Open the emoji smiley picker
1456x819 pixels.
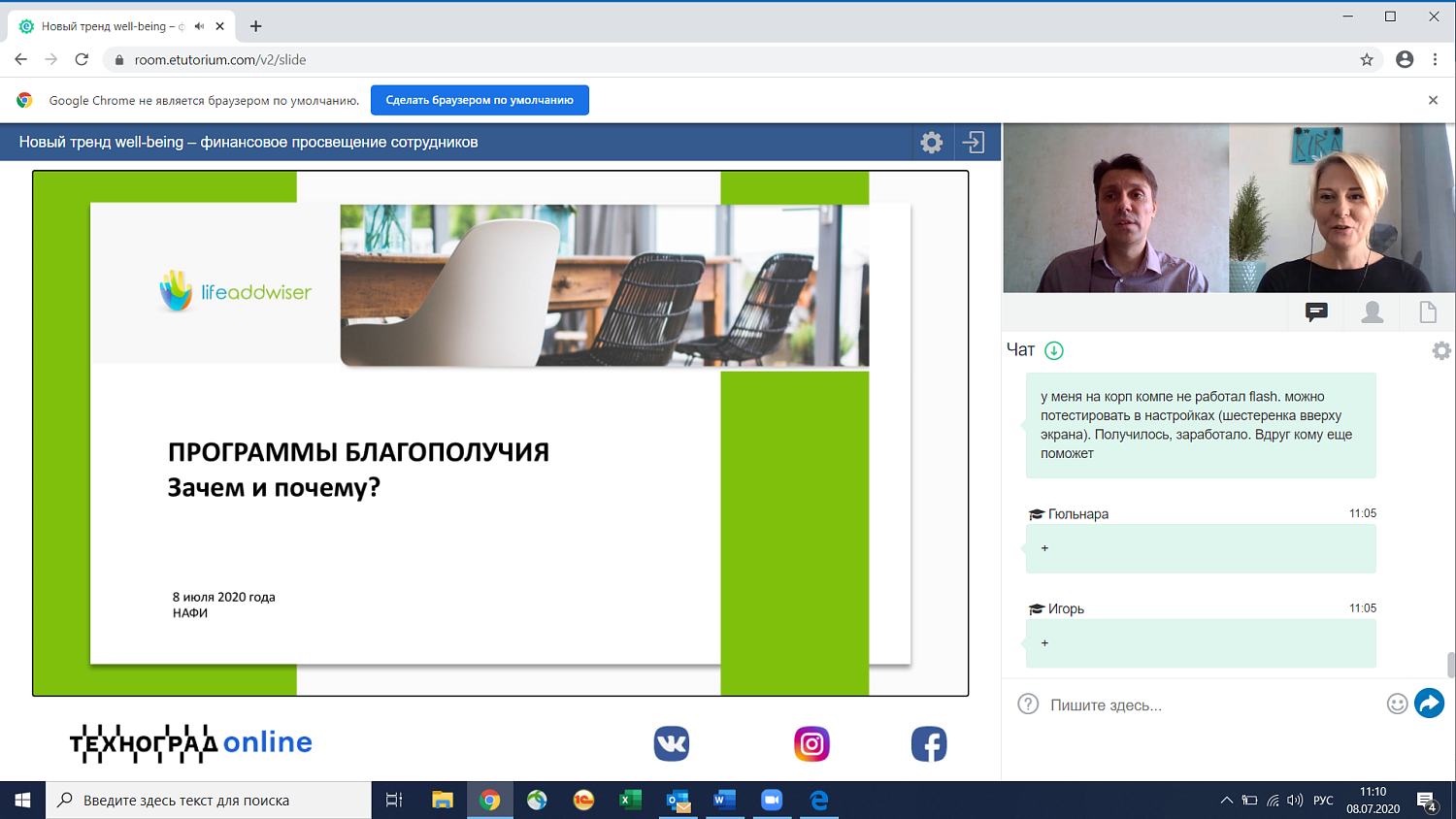click(x=1397, y=704)
